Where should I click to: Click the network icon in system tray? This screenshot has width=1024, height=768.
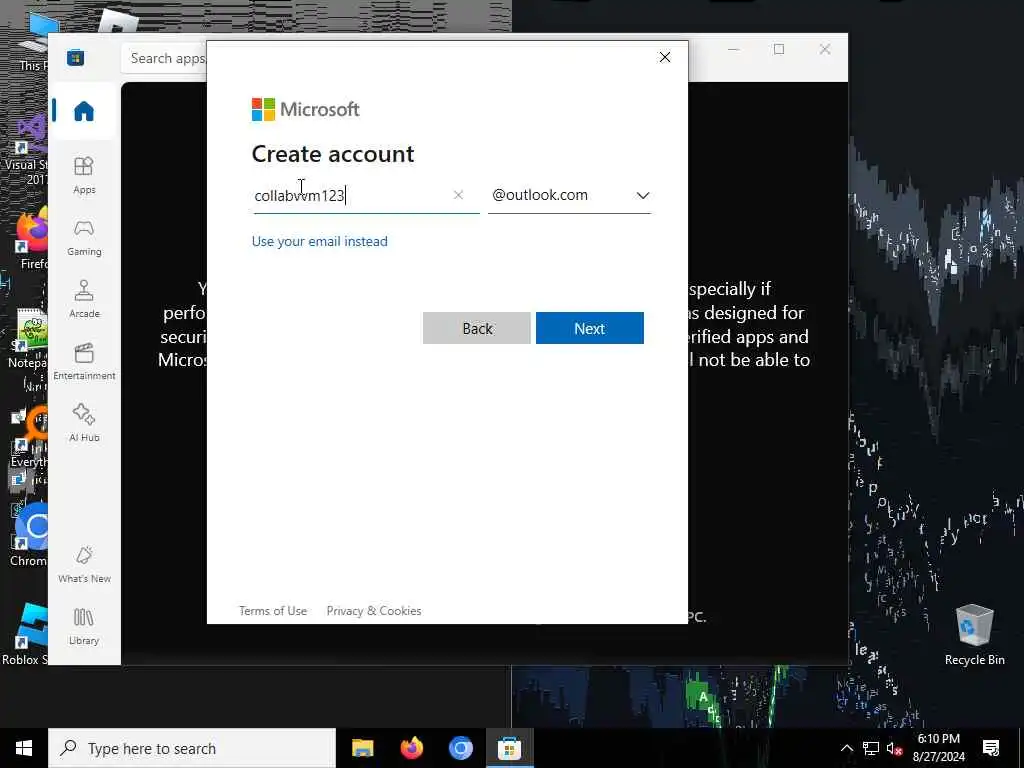coord(871,748)
